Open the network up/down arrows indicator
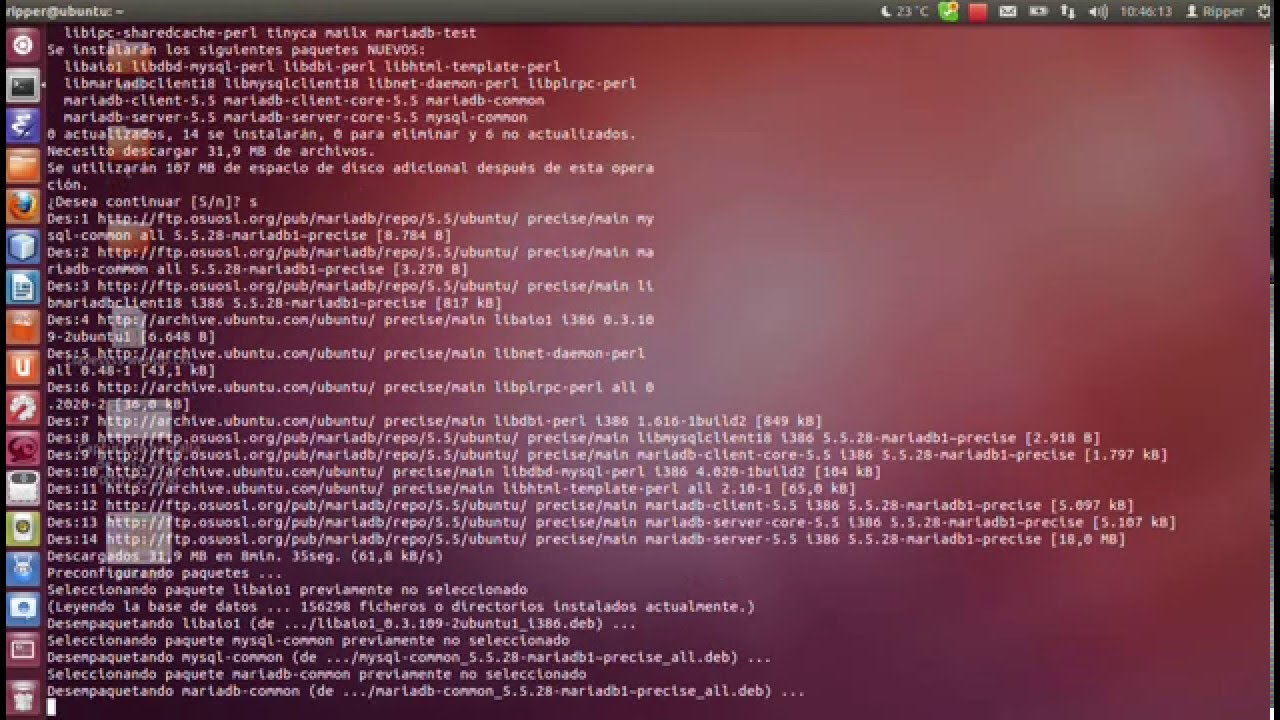This screenshot has width=1280, height=720. tap(1067, 11)
